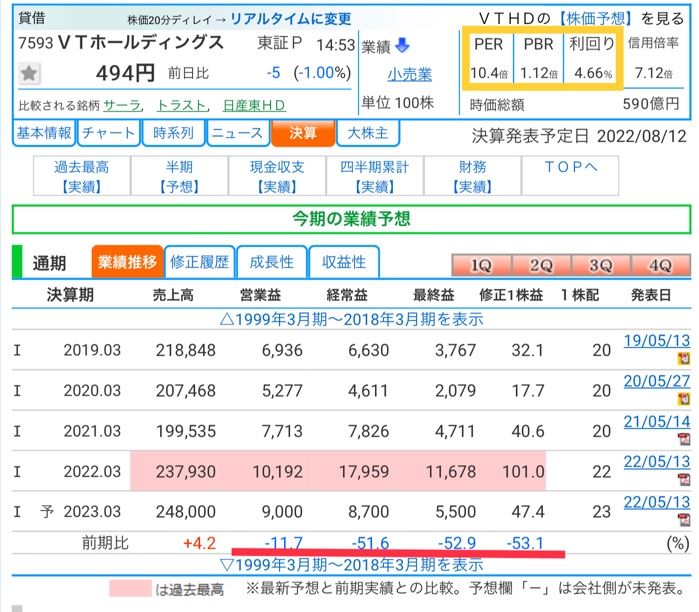Open compared stock 日産東HD link

click(x=254, y=105)
